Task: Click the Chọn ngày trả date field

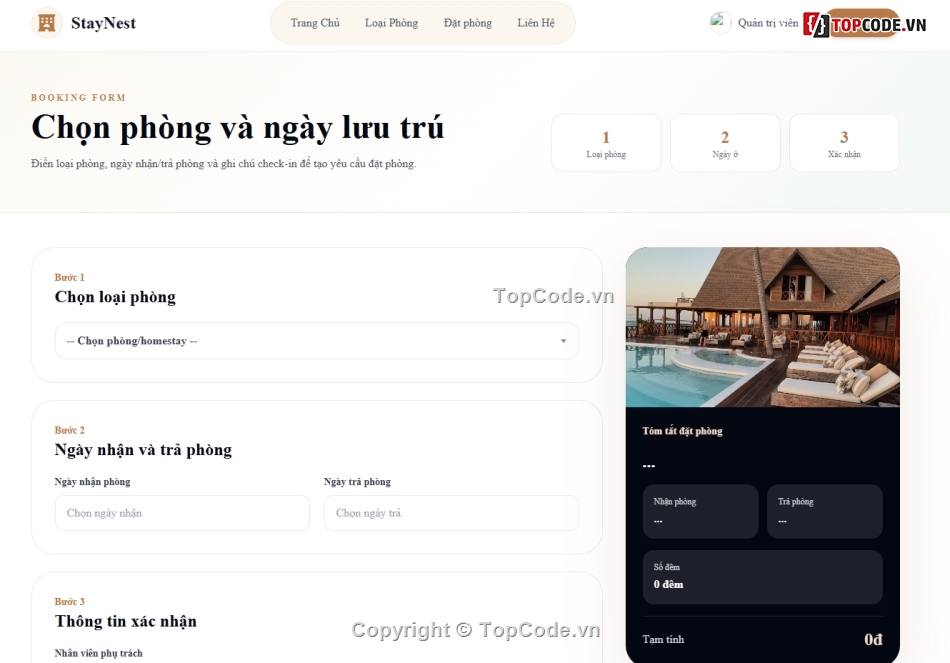Action: (x=451, y=513)
